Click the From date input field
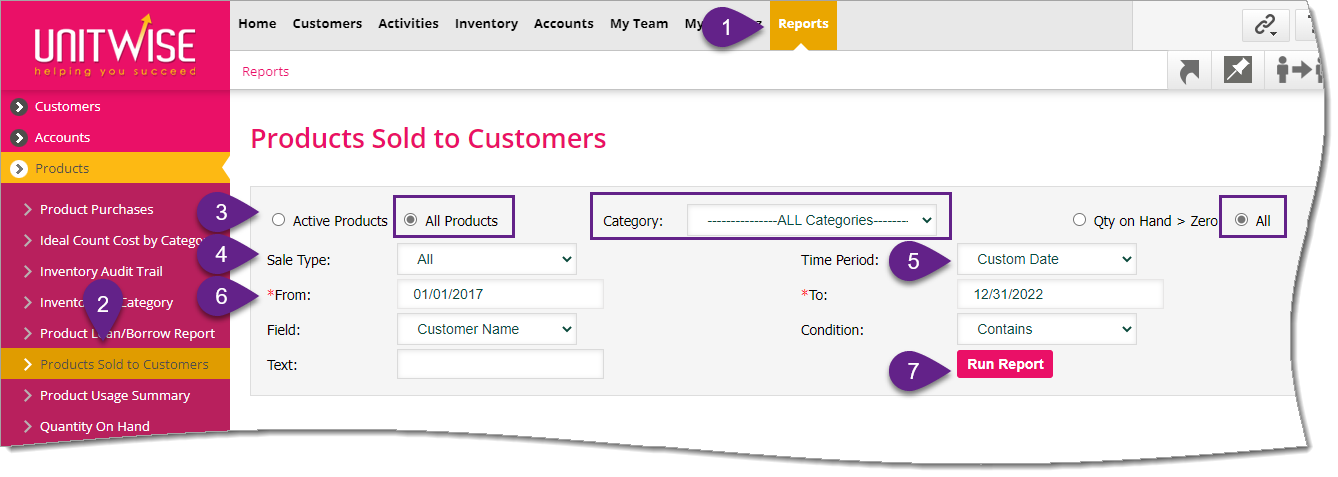The image size is (1338, 477). point(500,295)
